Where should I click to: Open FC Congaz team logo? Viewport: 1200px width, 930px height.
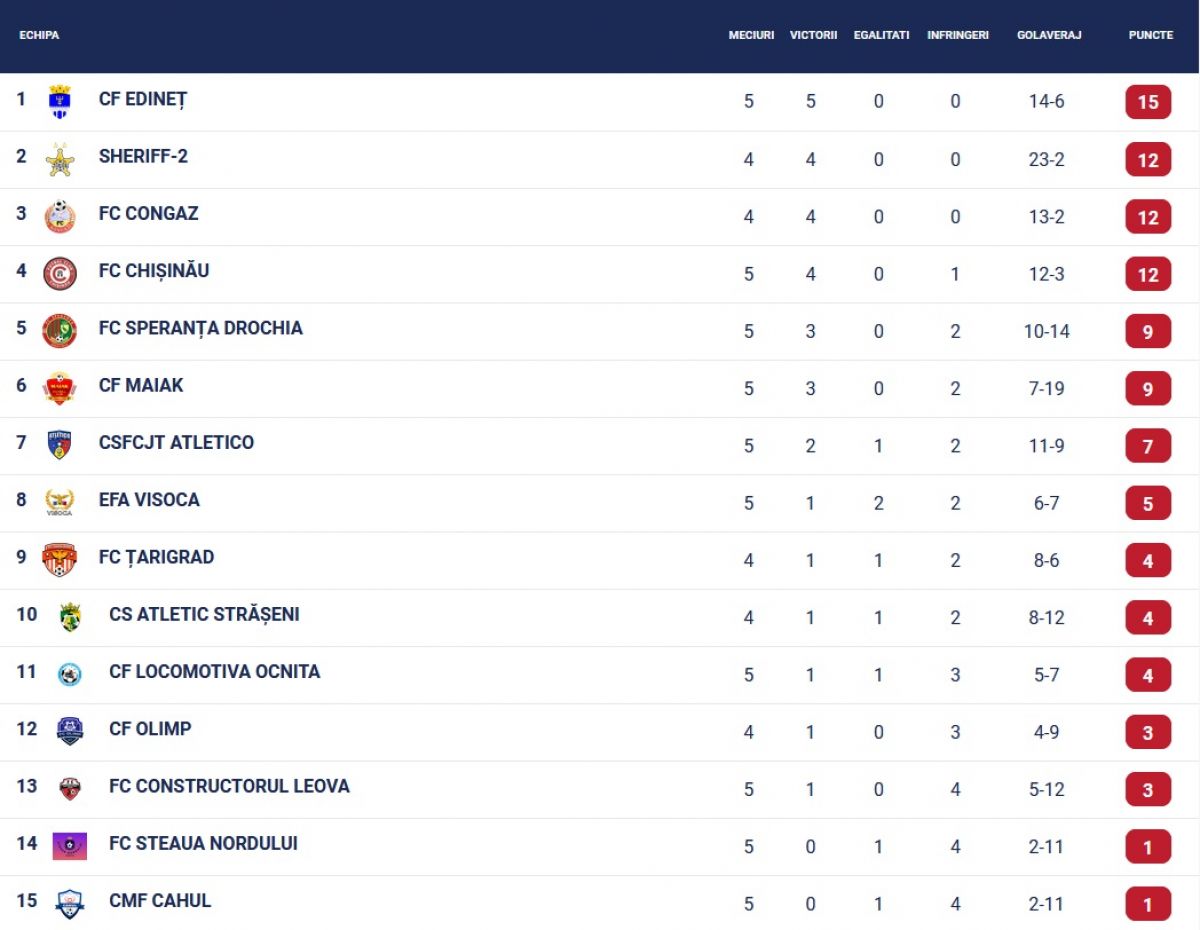(x=60, y=216)
